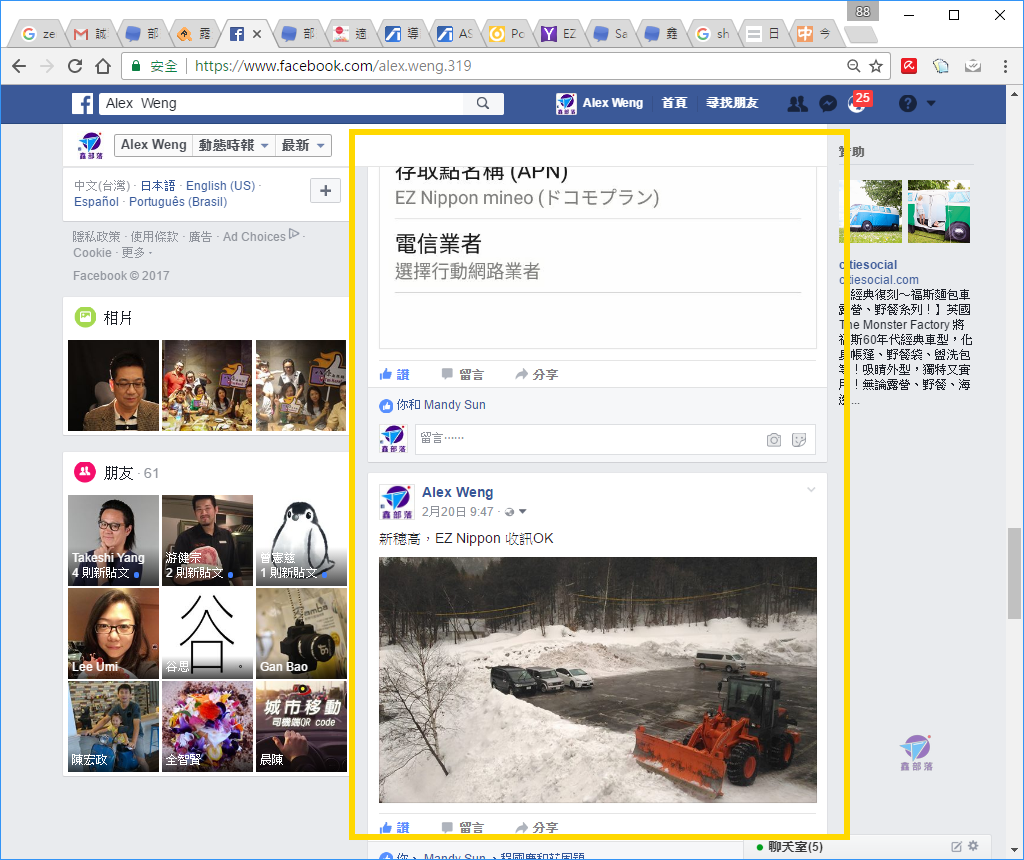1024x860 pixels.
Task: Open the snow plow parking lot photo
Action: pyautogui.click(x=598, y=680)
